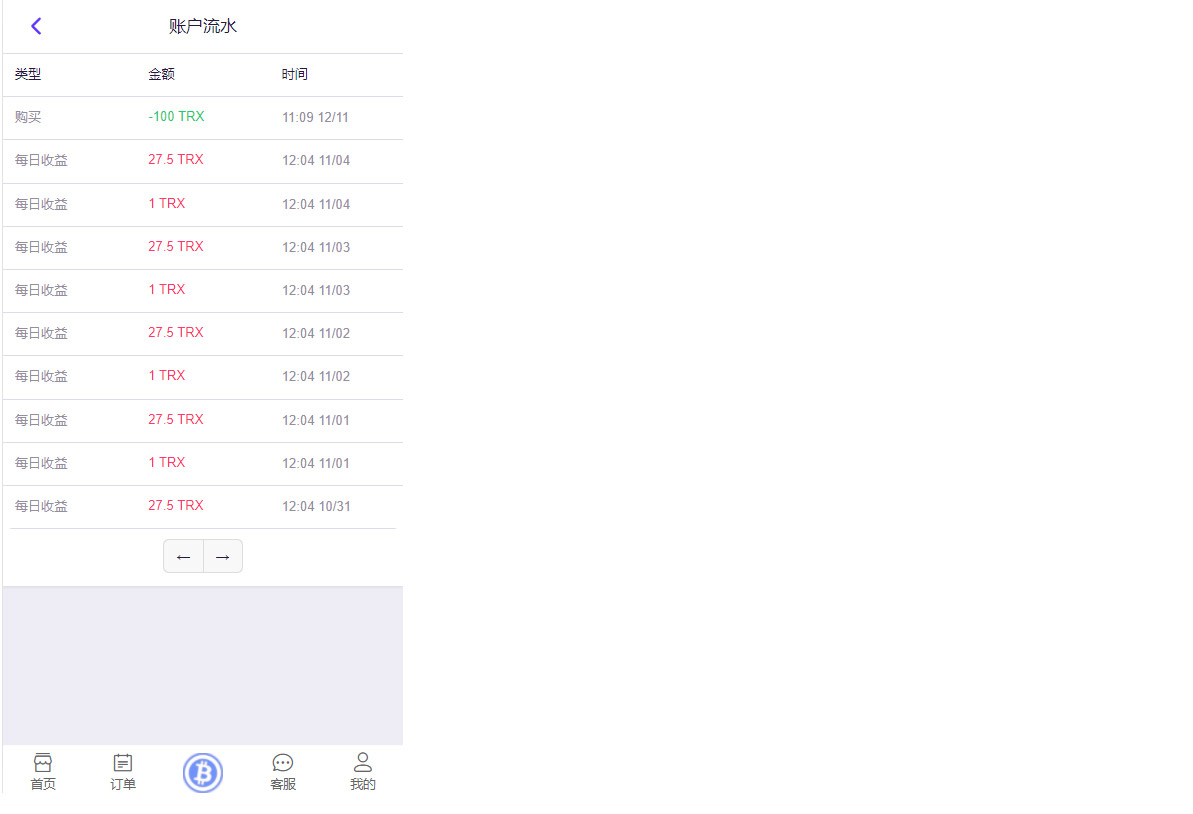Tap the central Bitcoin coin icon
Viewport: 1193px width, 814px height.
[x=202, y=773]
